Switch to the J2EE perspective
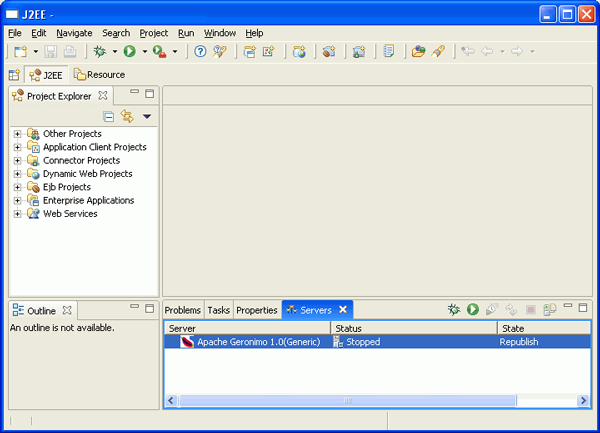This screenshot has height=433, width=600. coord(46,75)
